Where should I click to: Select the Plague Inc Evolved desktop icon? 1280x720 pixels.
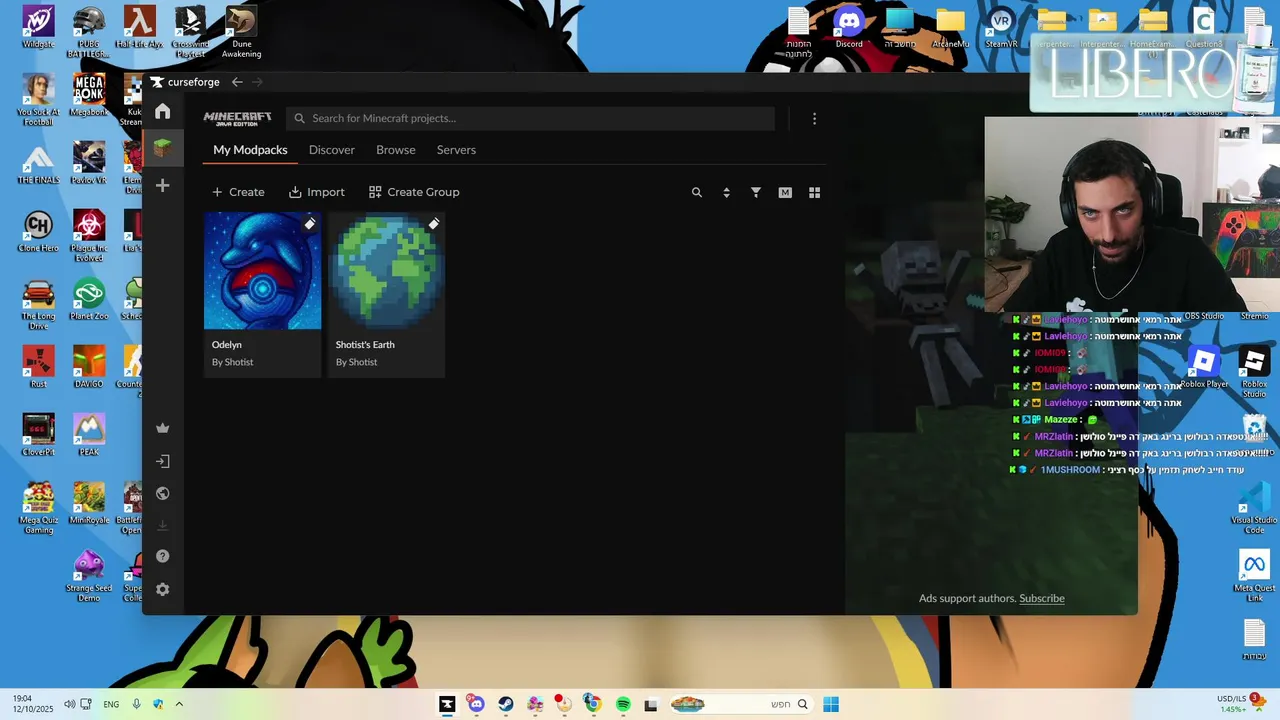click(89, 235)
